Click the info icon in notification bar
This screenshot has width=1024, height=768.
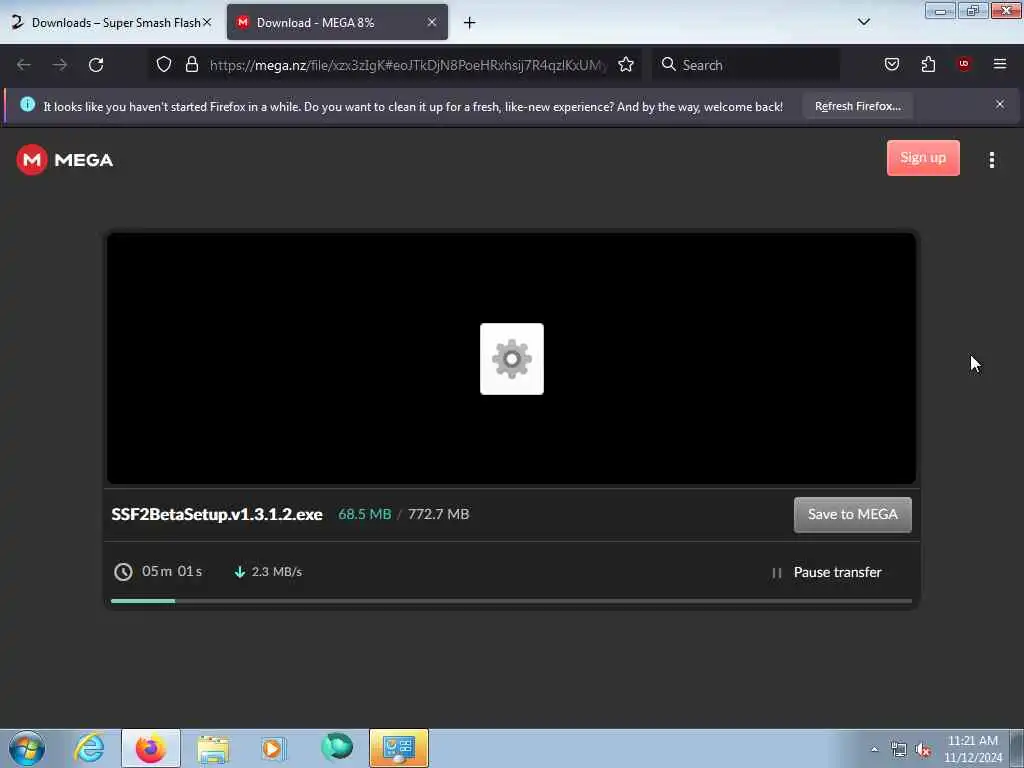pyautogui.click(x=27, y=104)
